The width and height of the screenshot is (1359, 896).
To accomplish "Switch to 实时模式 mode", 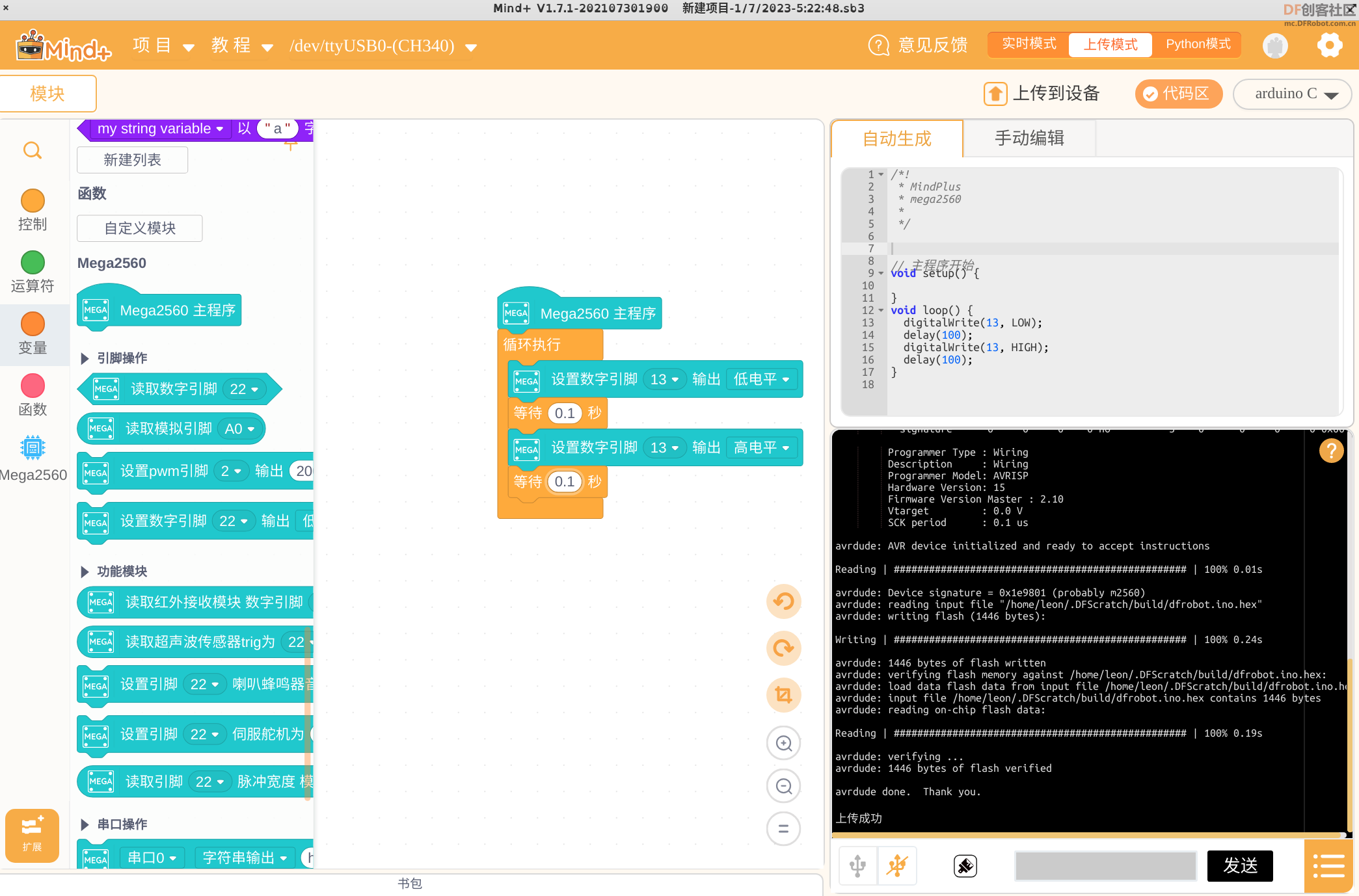I will point(1029,44).
